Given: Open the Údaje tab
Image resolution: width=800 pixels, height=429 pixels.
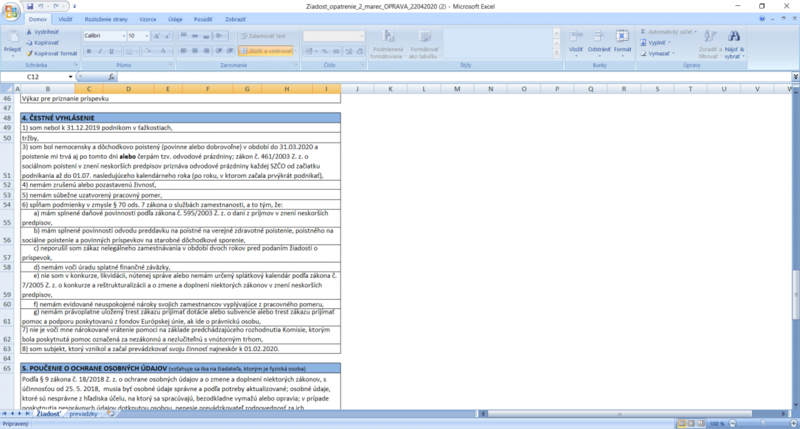Looking at the screenshot, I should point(175,19).
